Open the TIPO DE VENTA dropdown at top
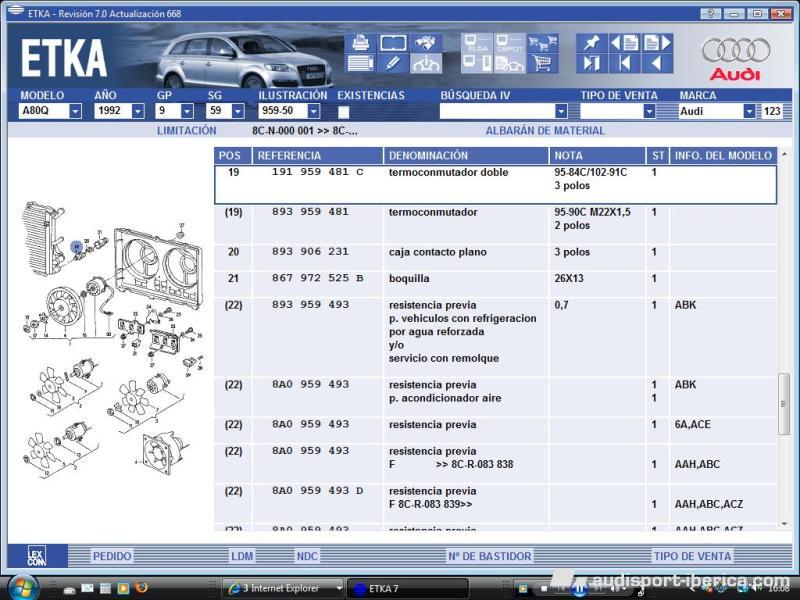The image size is (800, 600). 649,111
